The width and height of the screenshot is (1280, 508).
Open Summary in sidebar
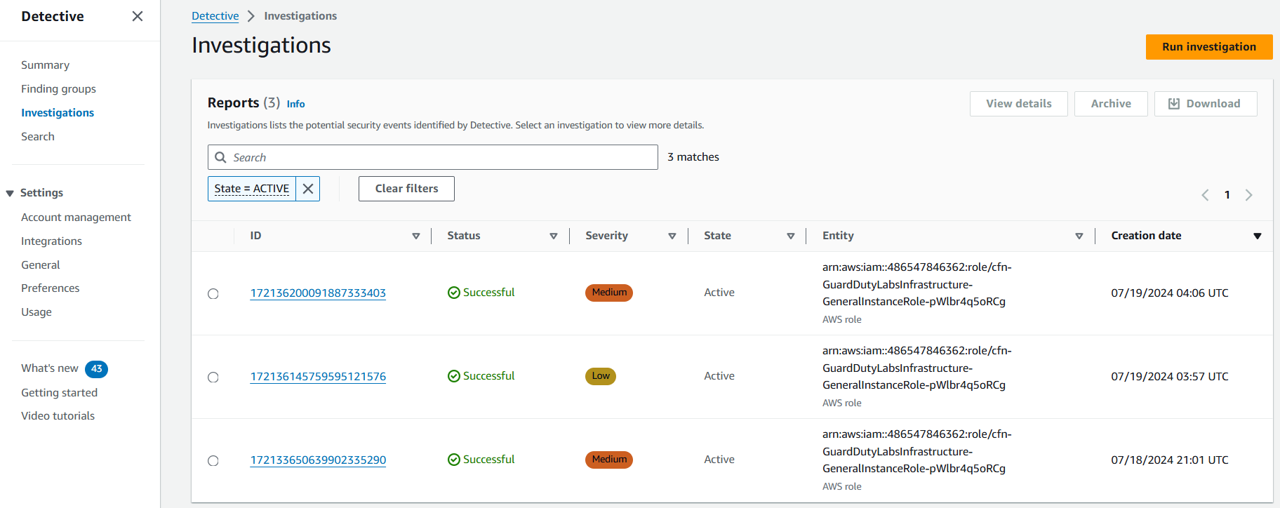(45, 65)
